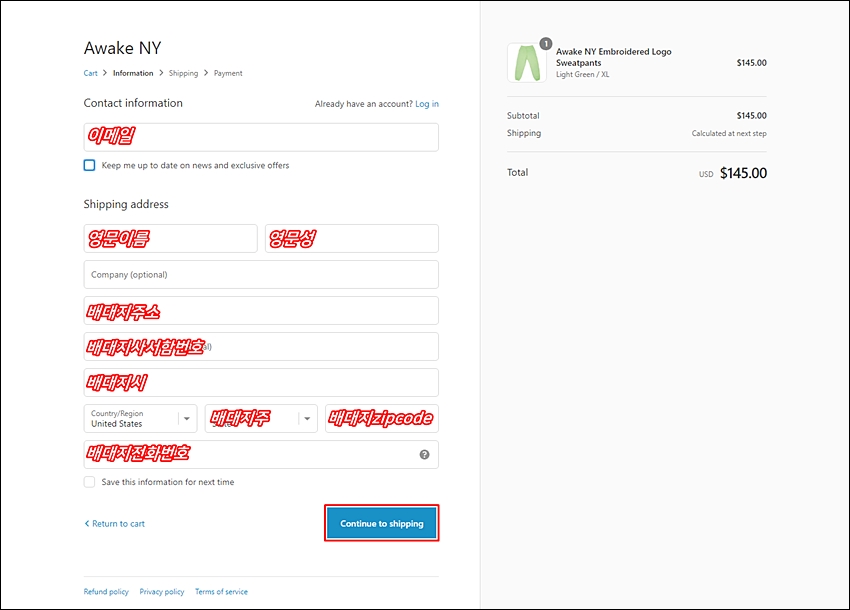Screen dimensions: 850x610
Task: Click the Contact information heading
Action: (x=133, y=103)
